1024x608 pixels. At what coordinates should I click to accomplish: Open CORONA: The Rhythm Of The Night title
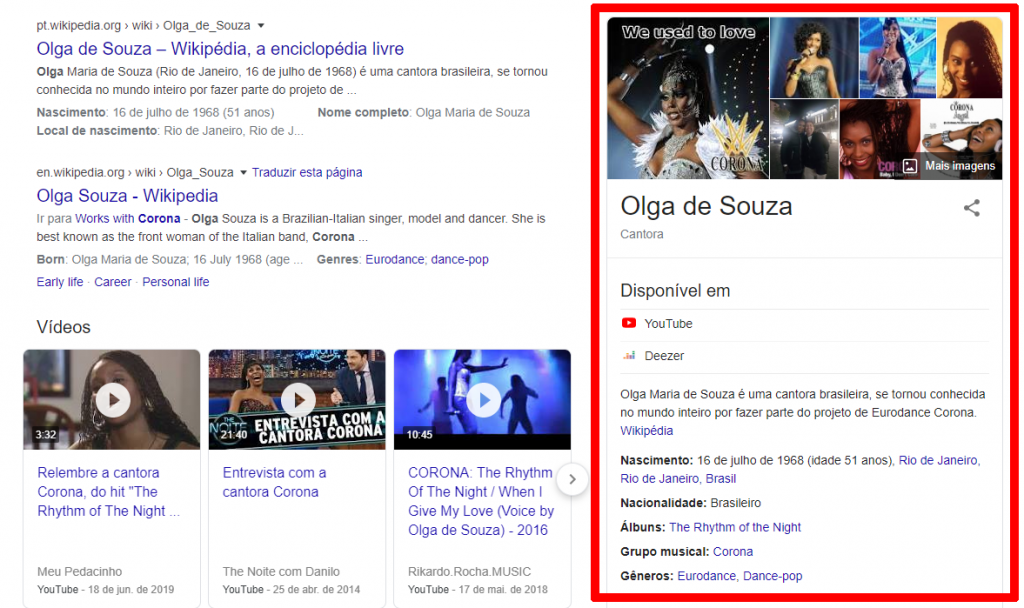coord(481,501)
